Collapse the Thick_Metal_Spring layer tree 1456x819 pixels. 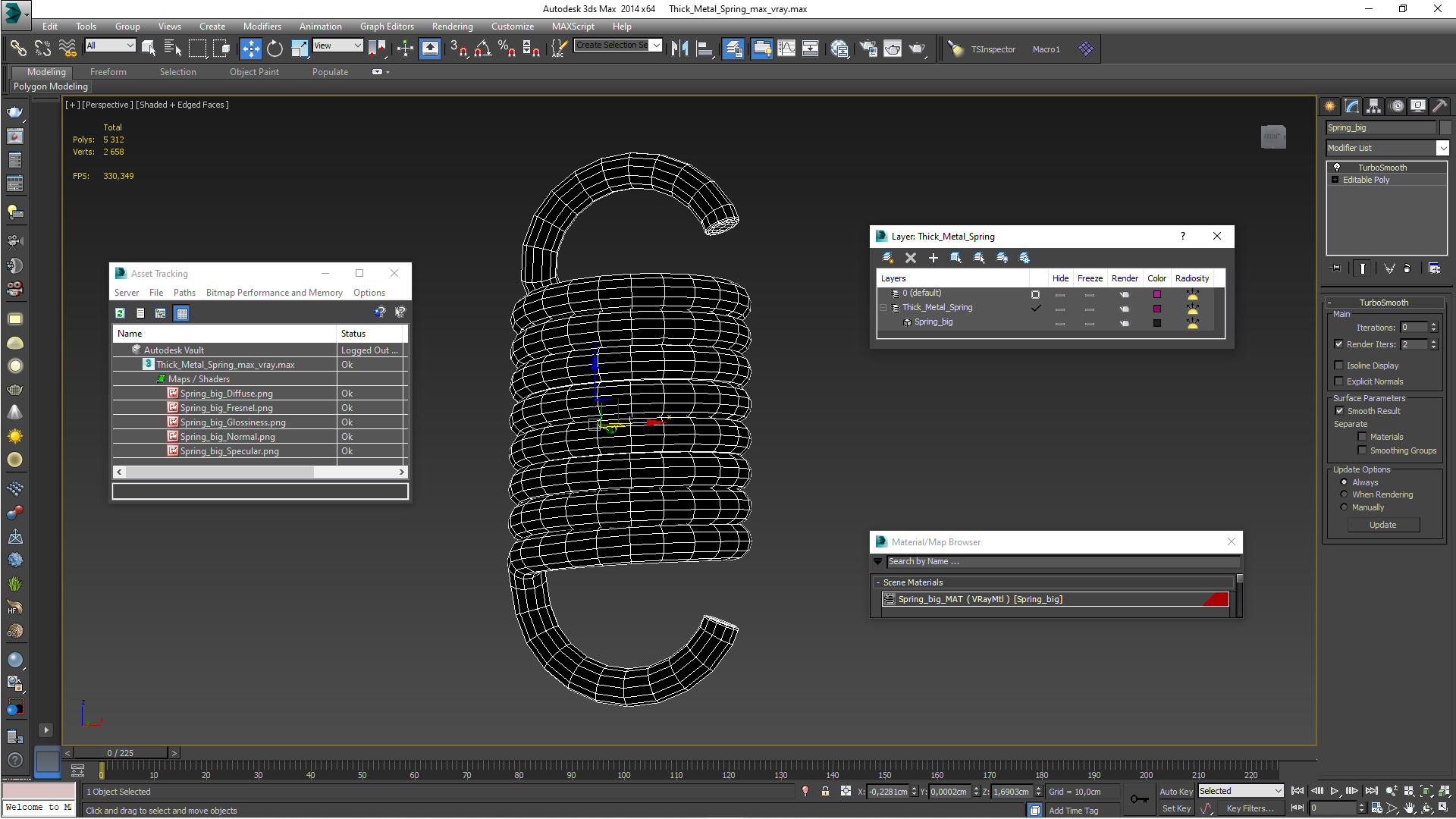(883, 308)
